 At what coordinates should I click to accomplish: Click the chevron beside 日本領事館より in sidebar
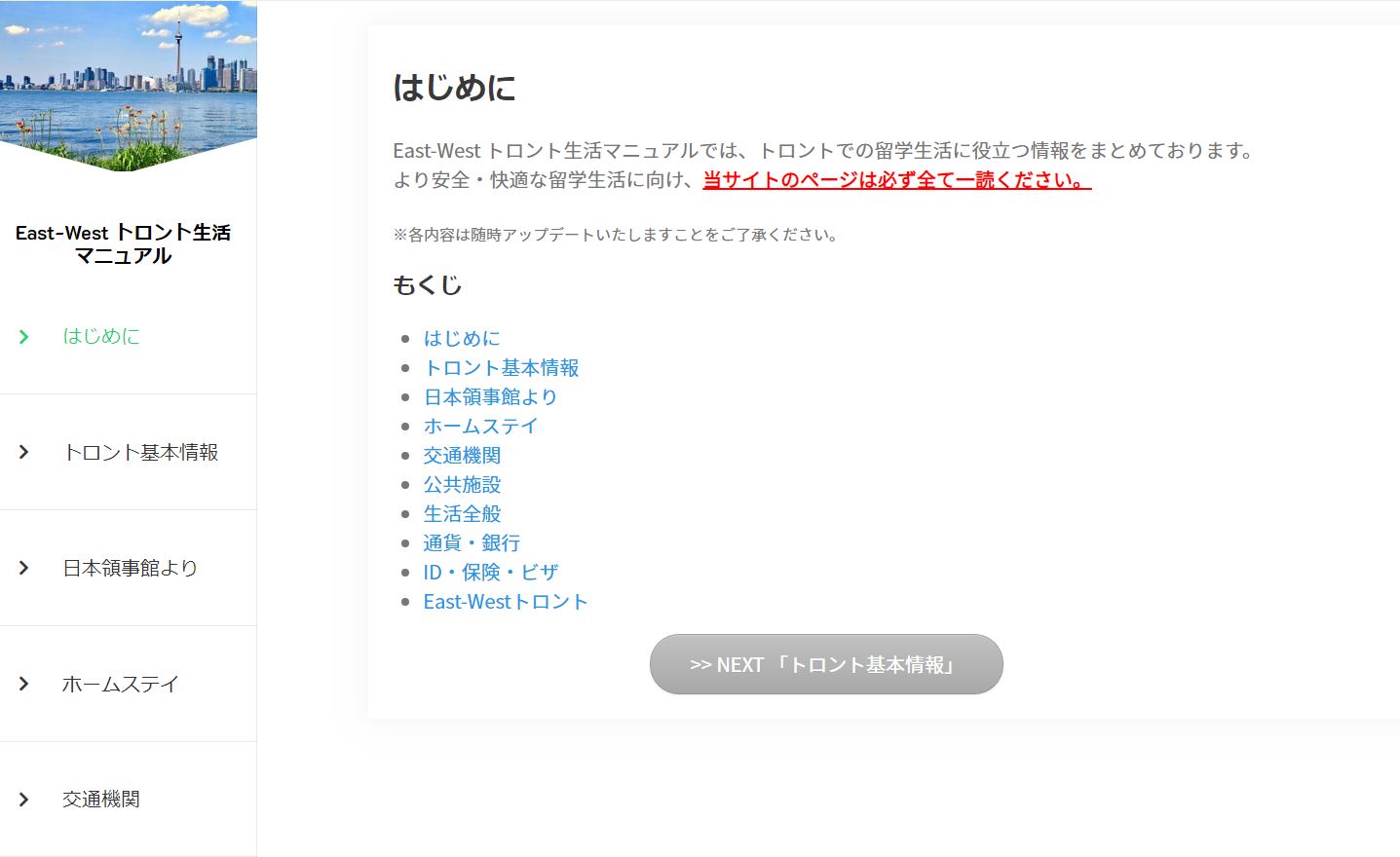click(x=24, y=569)
